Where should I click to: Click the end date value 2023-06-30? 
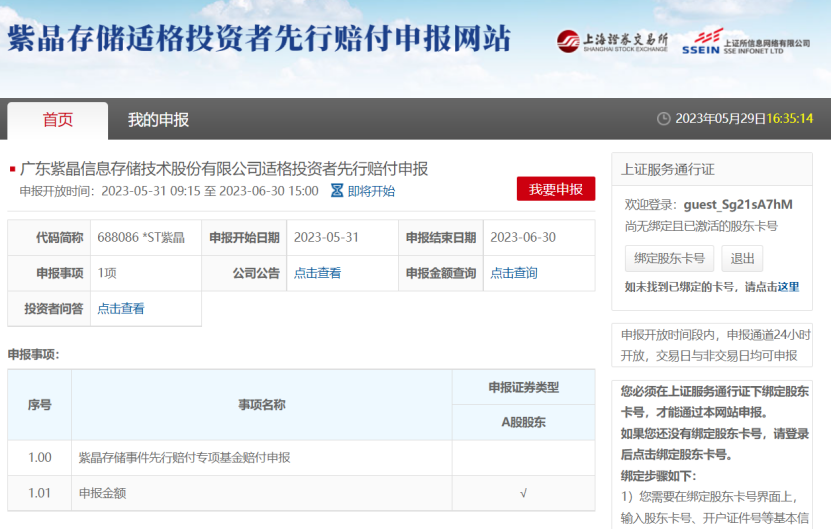[x=523, y=237]
